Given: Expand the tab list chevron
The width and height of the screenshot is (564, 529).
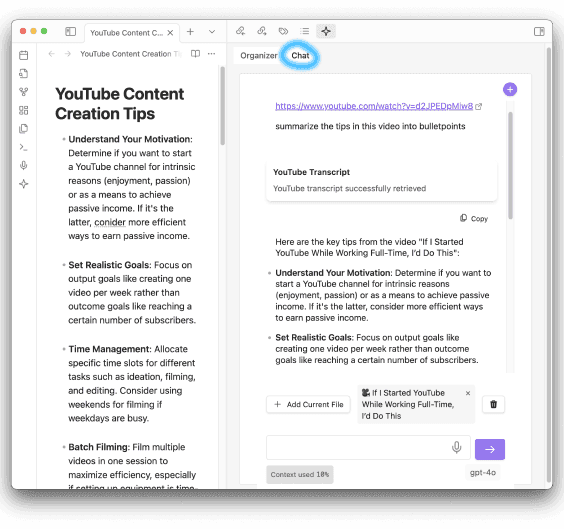Looking at the screenshot, I should [212, 32].
